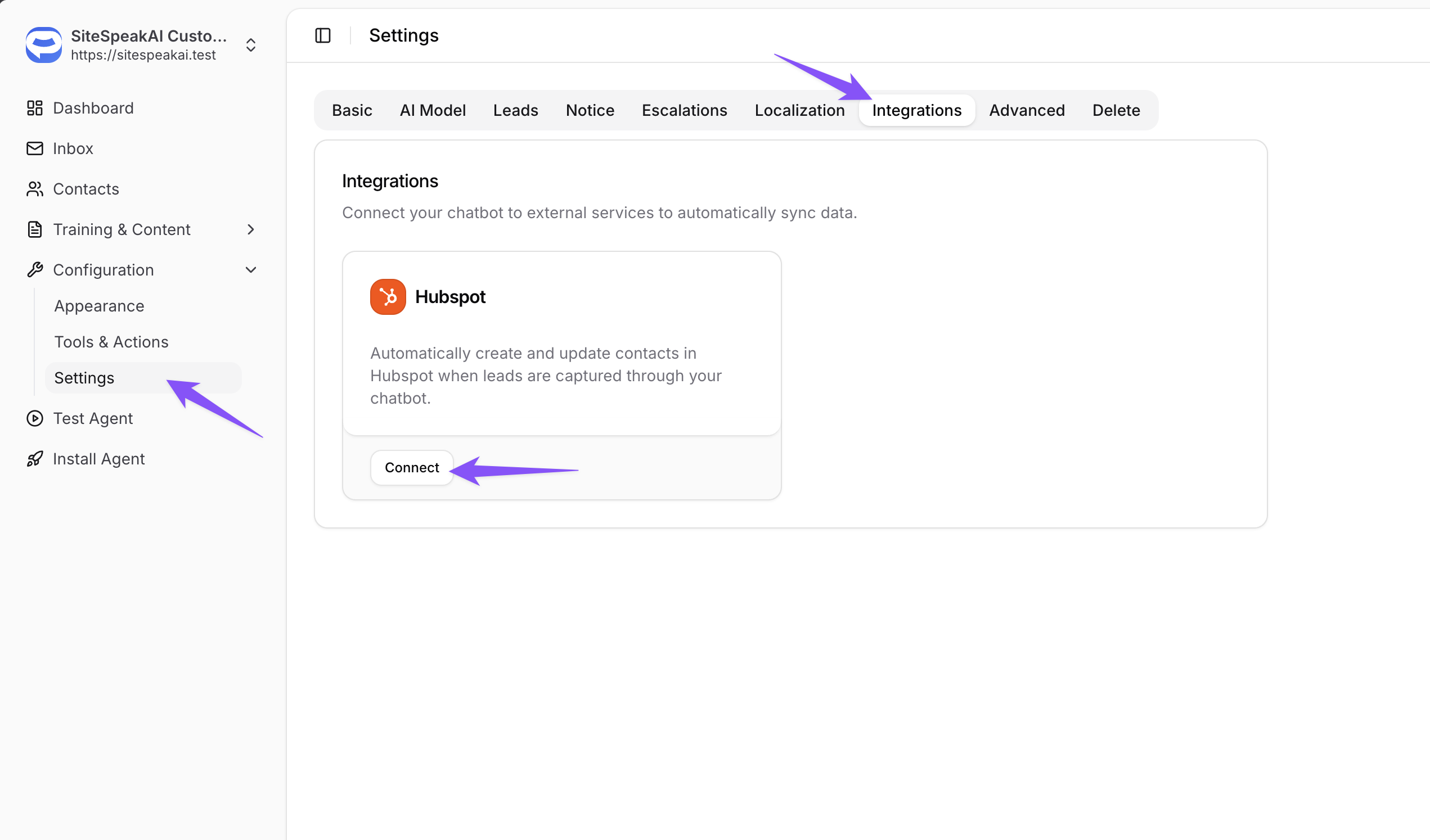Click the Contacts people icon
Viewport: 1430px width, 840px height.
point(35,189)
